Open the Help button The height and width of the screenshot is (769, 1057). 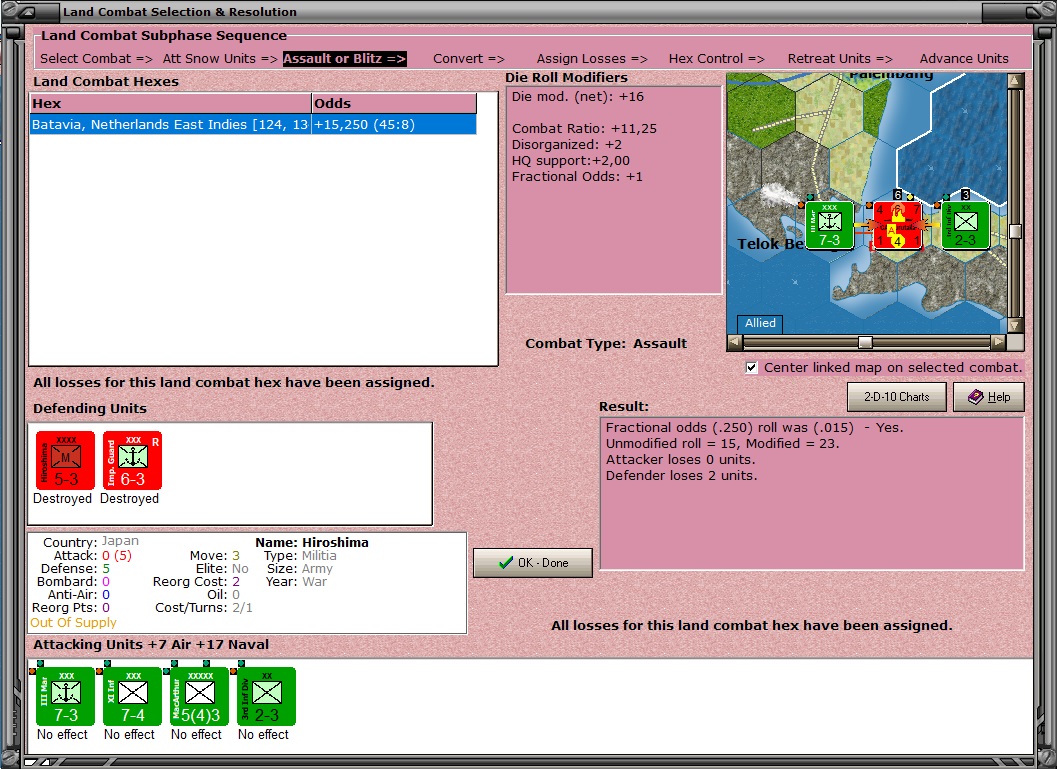point(989,397)
